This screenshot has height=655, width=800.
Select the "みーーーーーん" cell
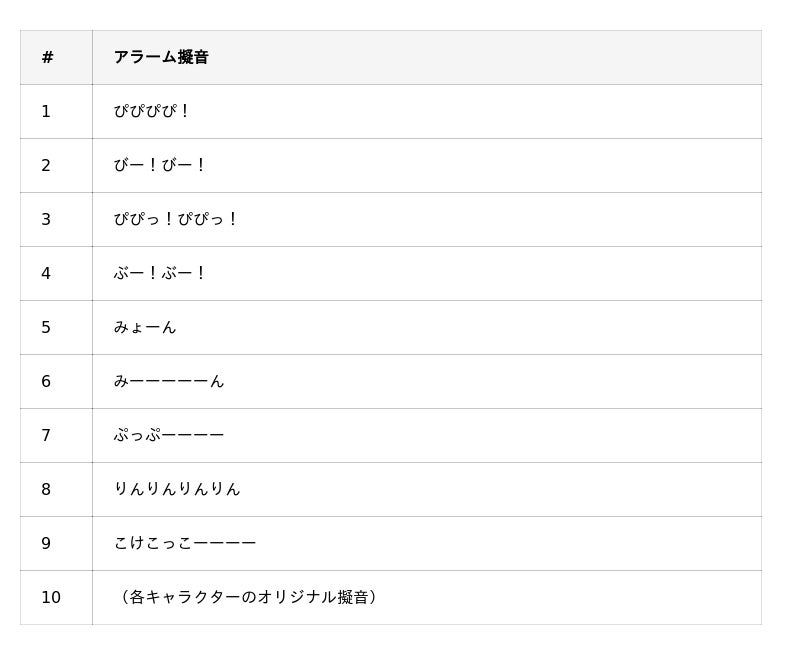(169, 382)
